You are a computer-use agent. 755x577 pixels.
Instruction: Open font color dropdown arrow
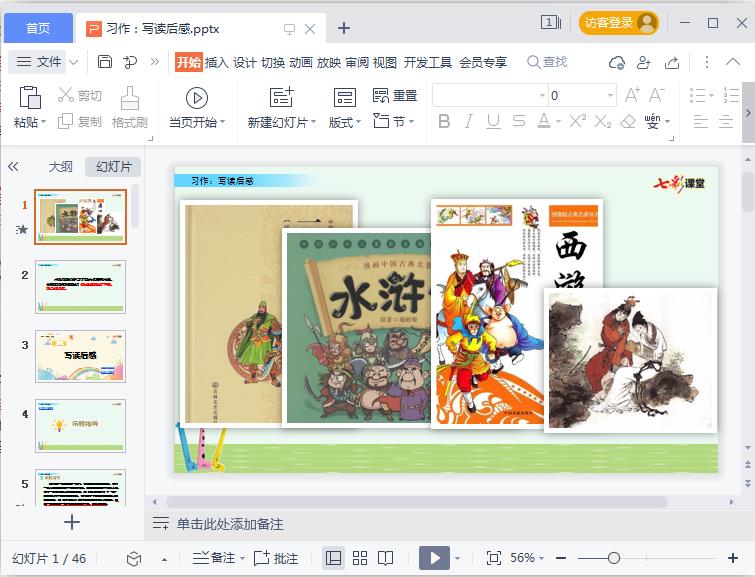[559, 121]
